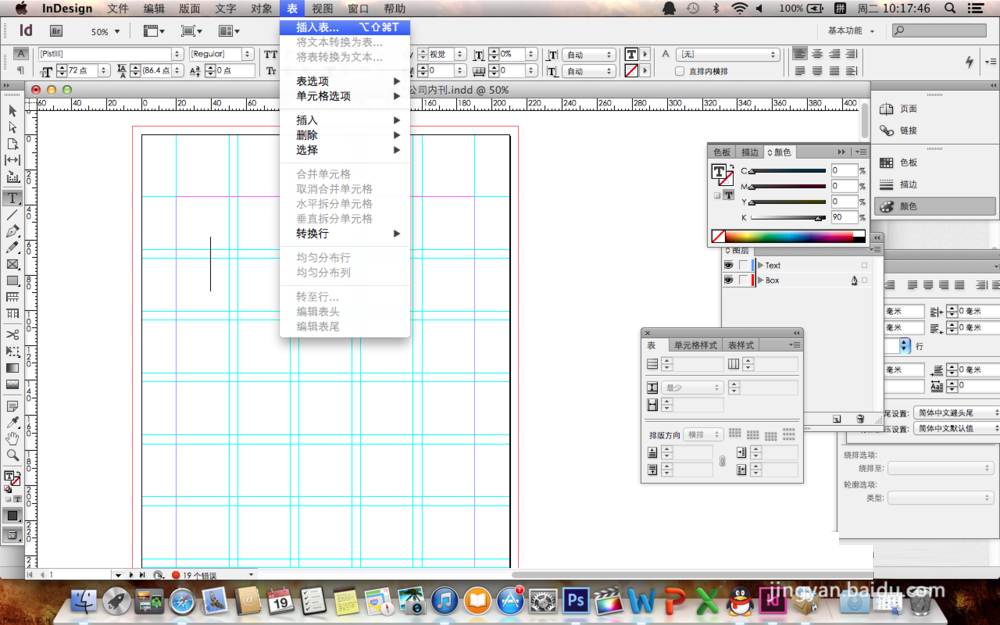Open Spotlight search in menu bar
Screen dimensions: 1000x625
pos(950,8)
